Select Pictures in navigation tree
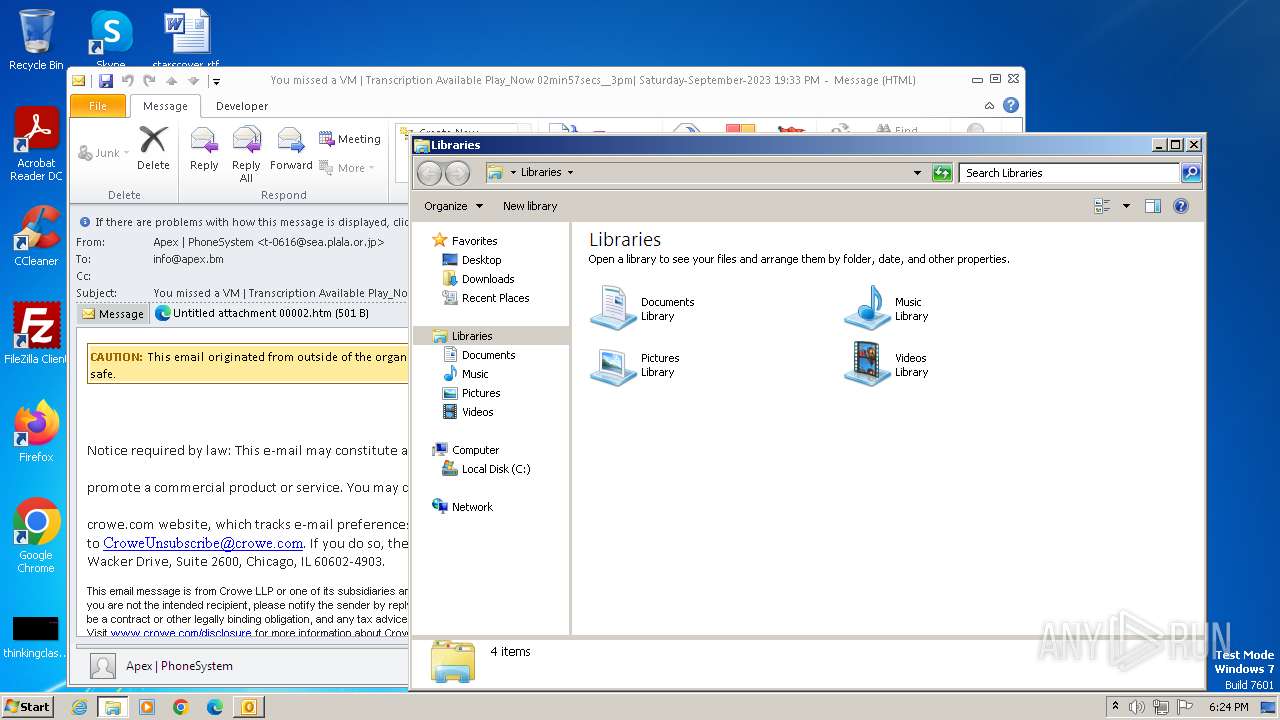This screenshot has width=1280, height=720. pyautogui.click(x=480, y=393)
